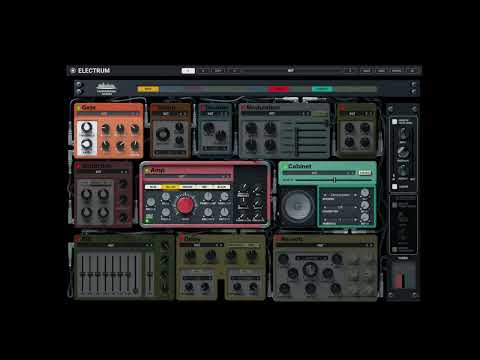Click the rightmost separate EQ fader
Image resolution: width=480 pixels, height=360 pixels.
pos(150,275)
